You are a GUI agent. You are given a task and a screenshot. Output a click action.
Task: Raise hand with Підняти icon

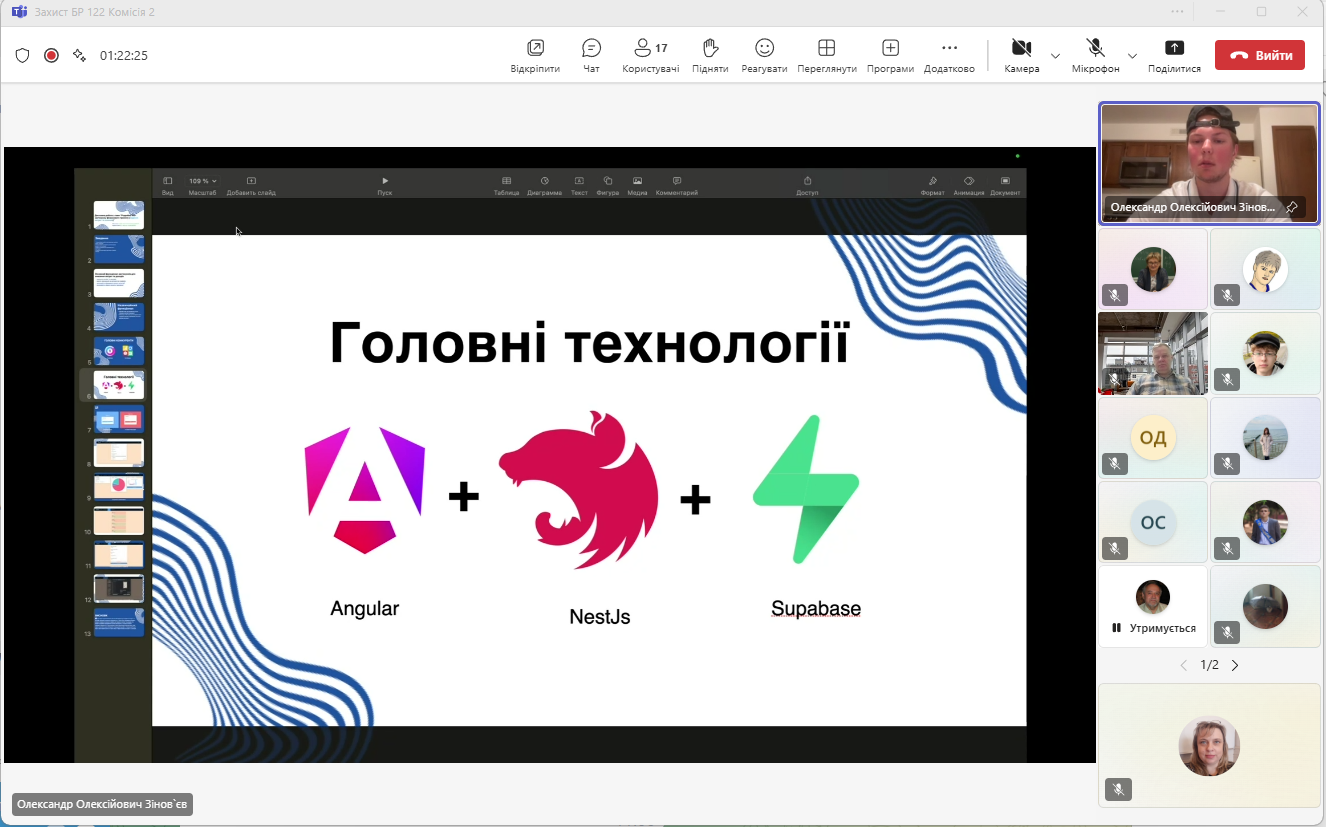pos(710,48)
